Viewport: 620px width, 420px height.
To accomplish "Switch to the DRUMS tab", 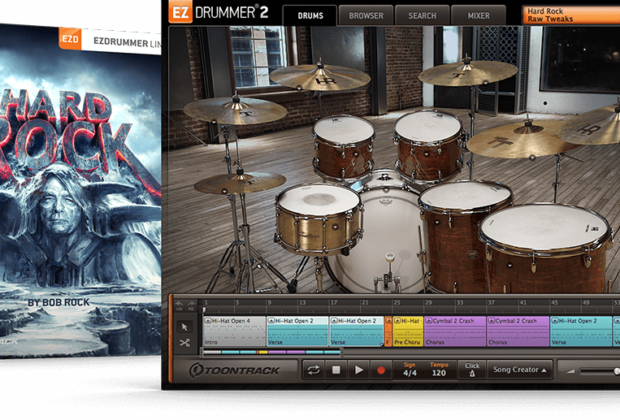I will click(x=310, y=16).
